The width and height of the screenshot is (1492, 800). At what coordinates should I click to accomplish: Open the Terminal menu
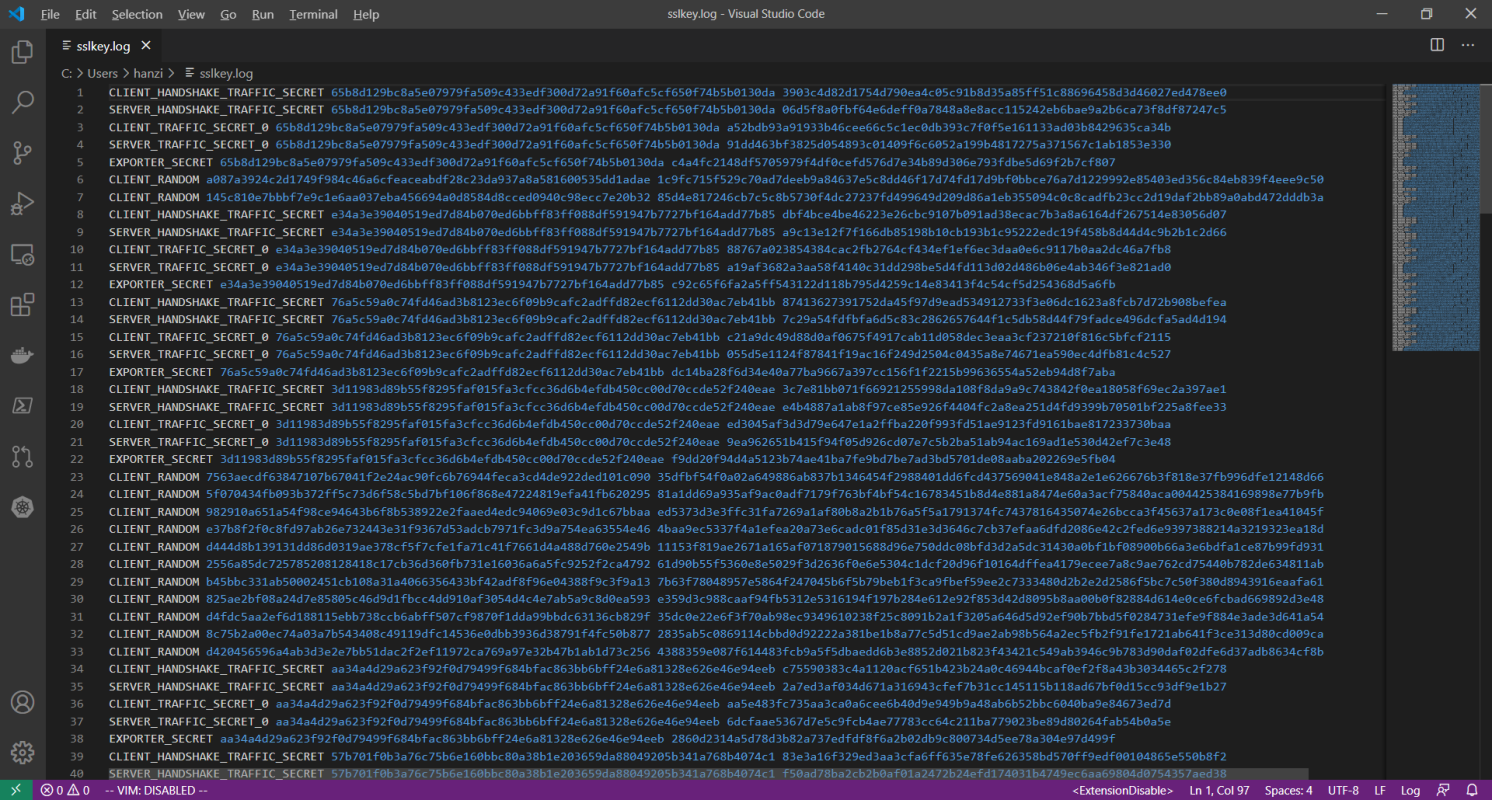312,14
